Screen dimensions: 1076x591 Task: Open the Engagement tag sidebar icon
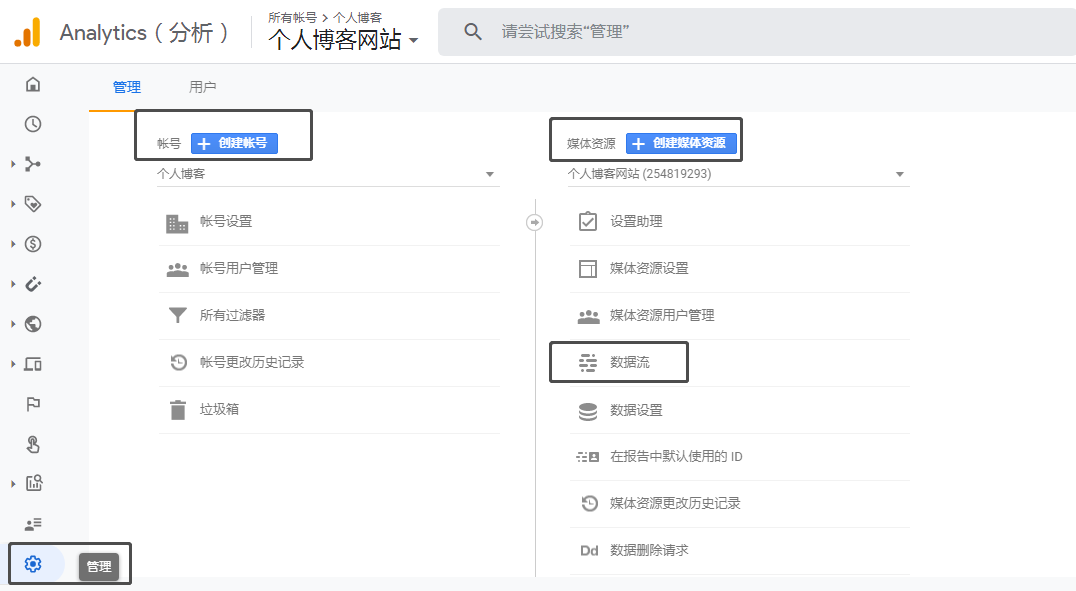point(33,204)
